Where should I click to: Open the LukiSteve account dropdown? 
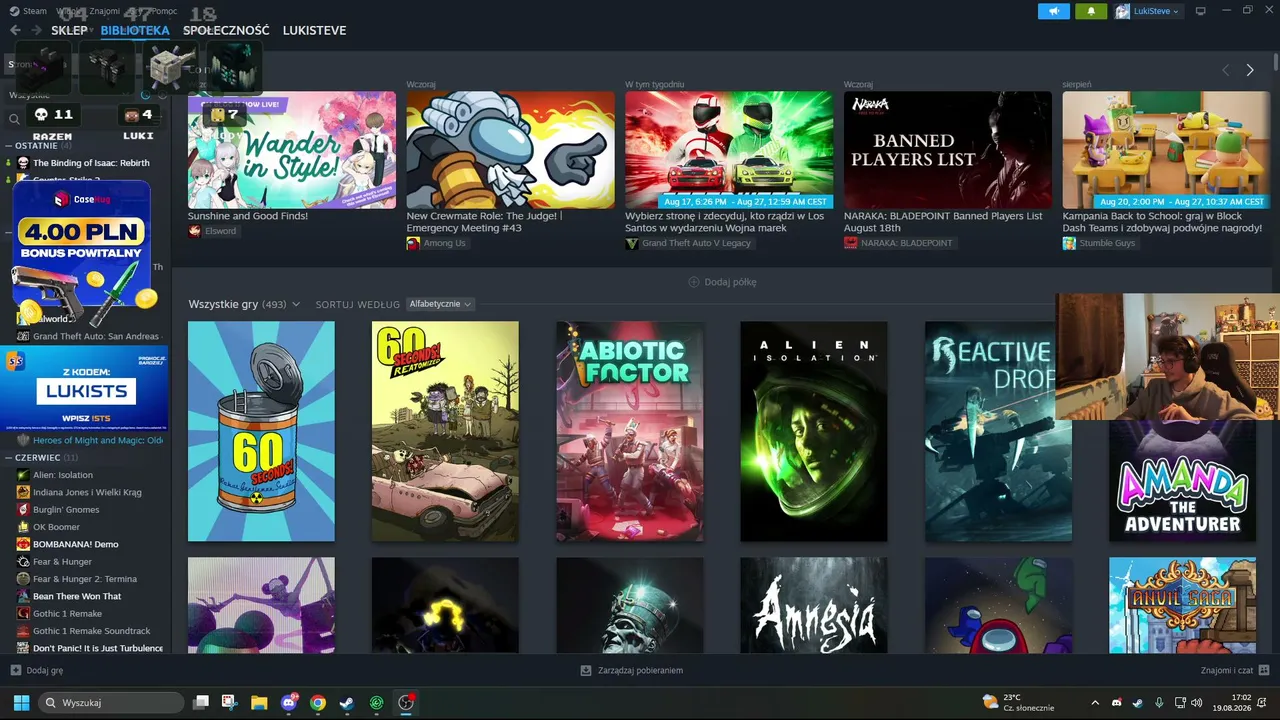click(x=1147, y=11)
